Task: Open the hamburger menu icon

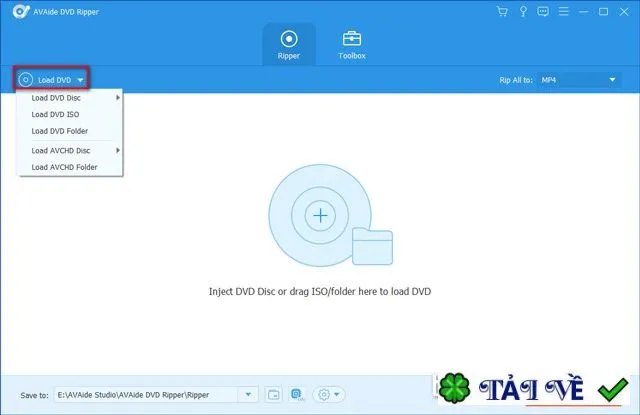Action: pos(563,11)
